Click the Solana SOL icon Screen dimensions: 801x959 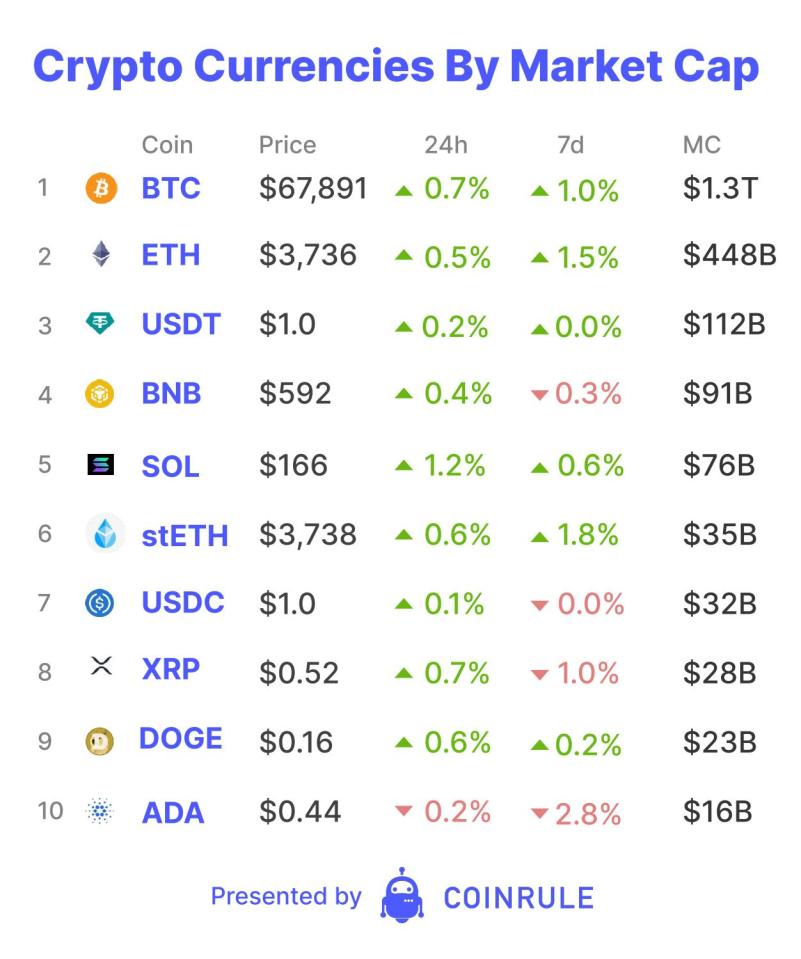point(101,465)
